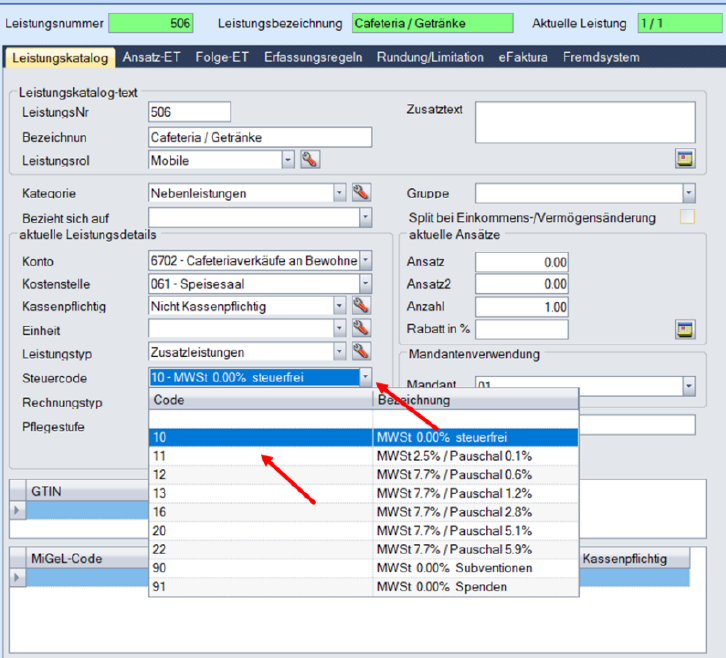
Task: Click the icon beside Rabatt in %
Action: (x=685, y=329)
